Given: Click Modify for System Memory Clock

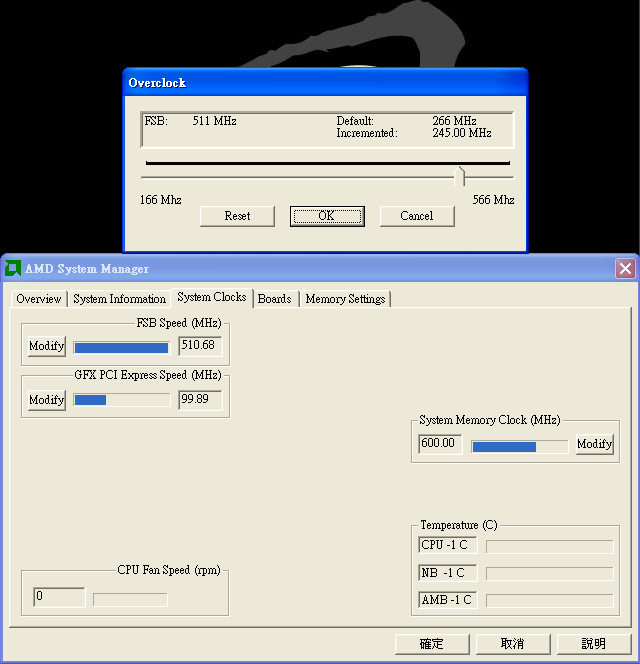Looking at the screenshot, I should [594, 444].
